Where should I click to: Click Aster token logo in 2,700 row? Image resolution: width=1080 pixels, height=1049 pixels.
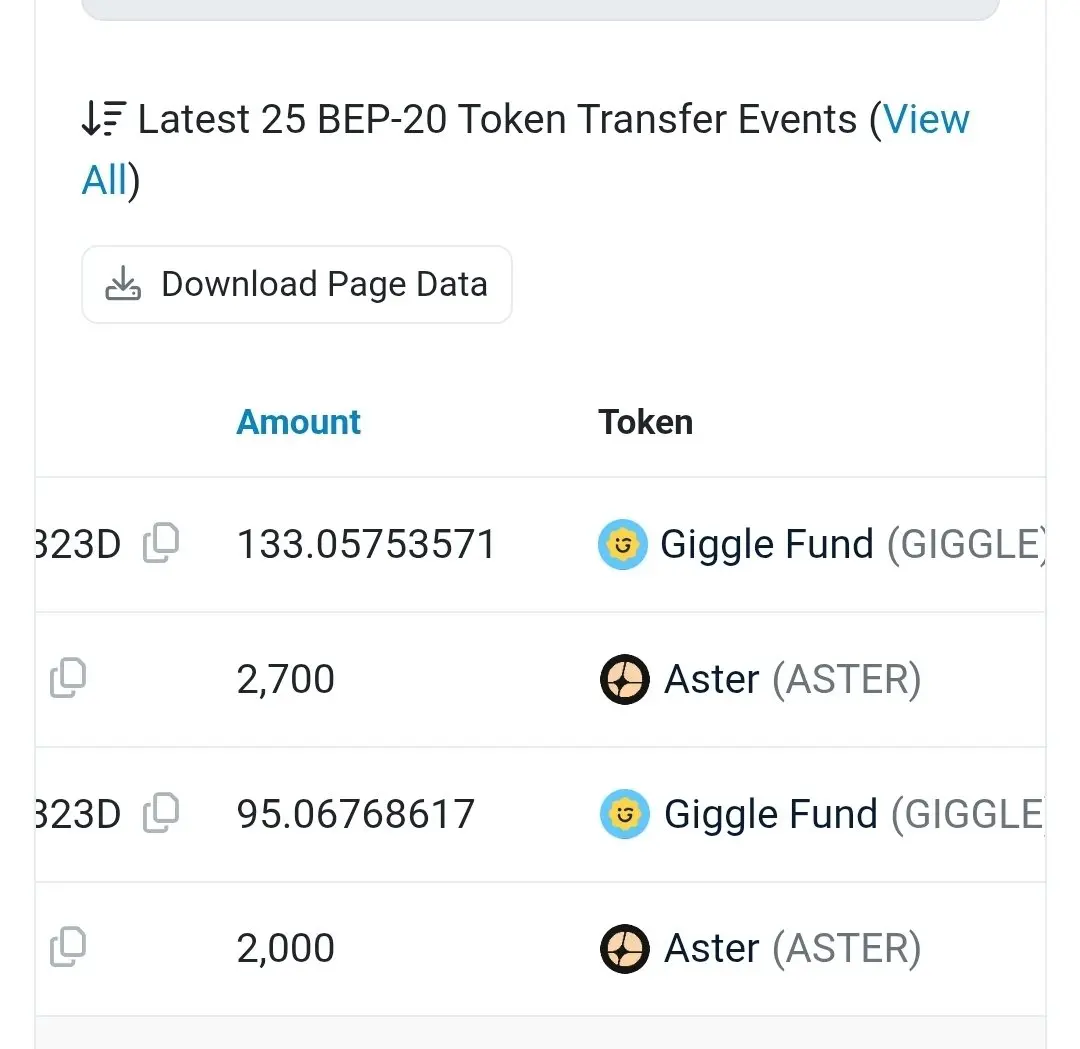click(625, 679)
